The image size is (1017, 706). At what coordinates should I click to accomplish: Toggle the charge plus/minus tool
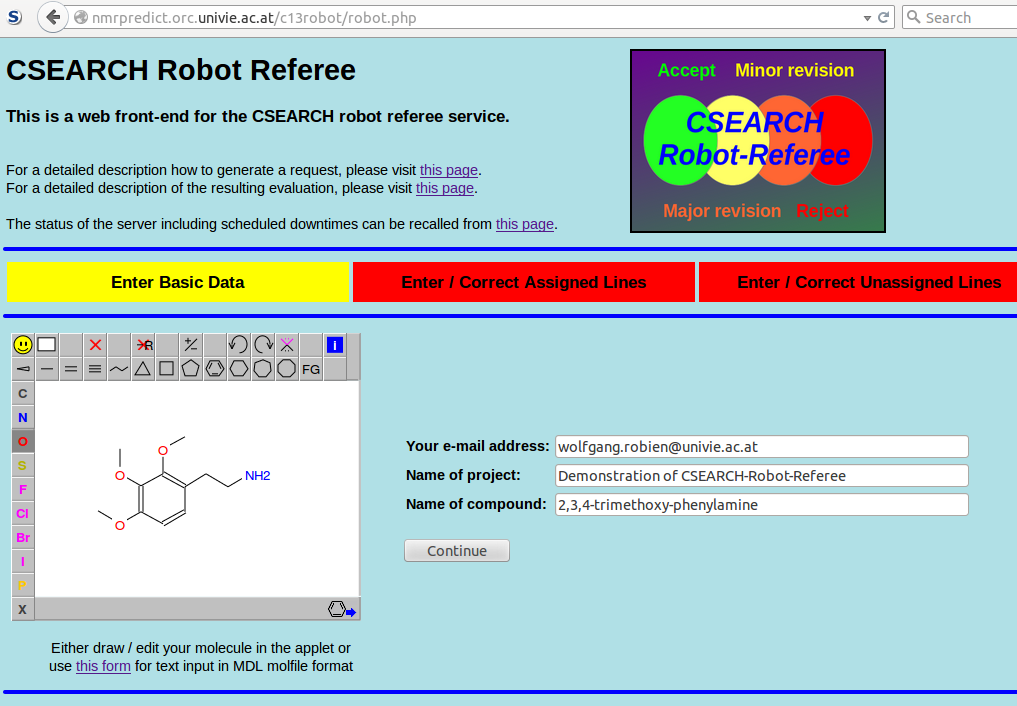[x=190, y=345]
